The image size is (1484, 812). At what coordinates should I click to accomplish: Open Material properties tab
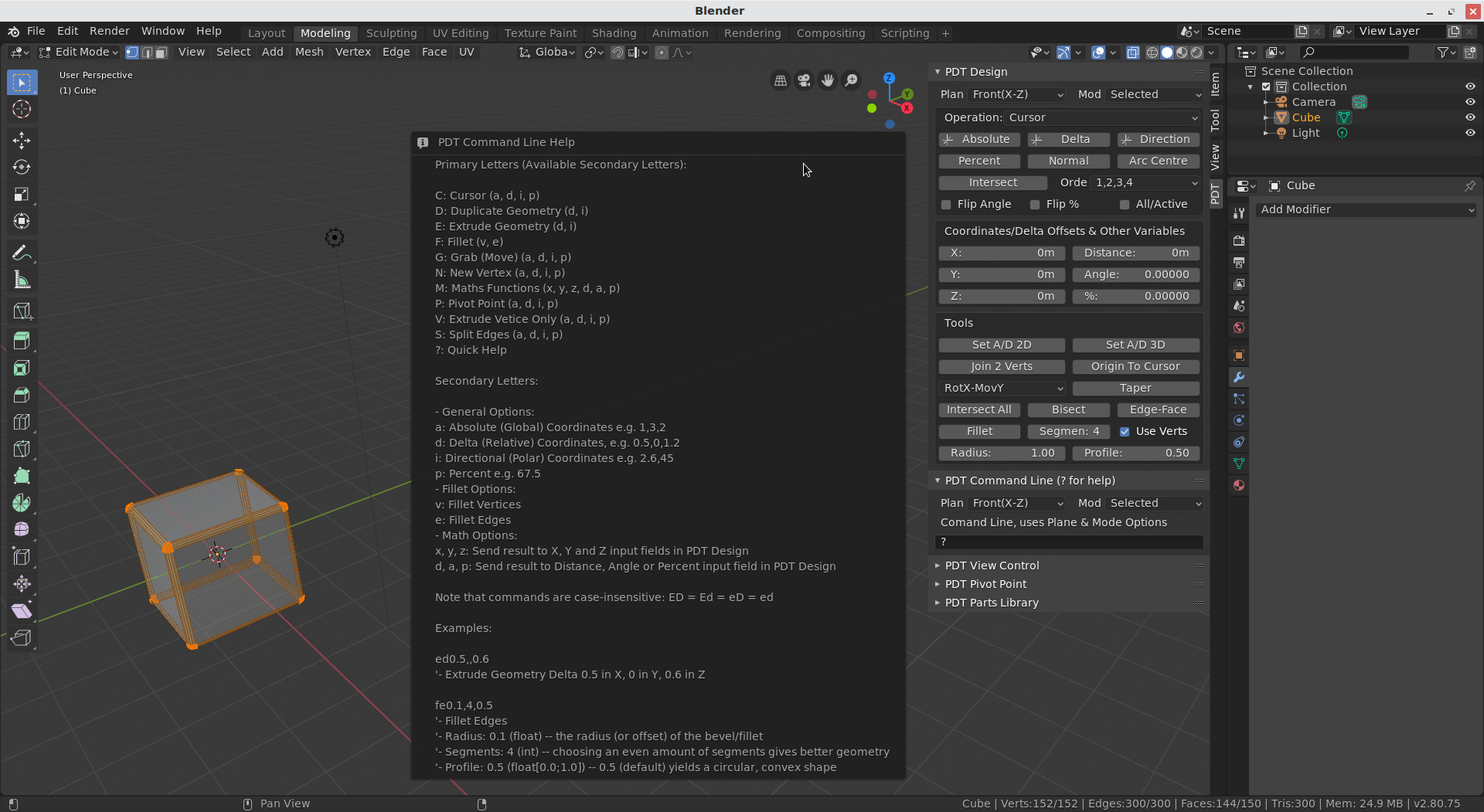click(x=1239, y=485)
